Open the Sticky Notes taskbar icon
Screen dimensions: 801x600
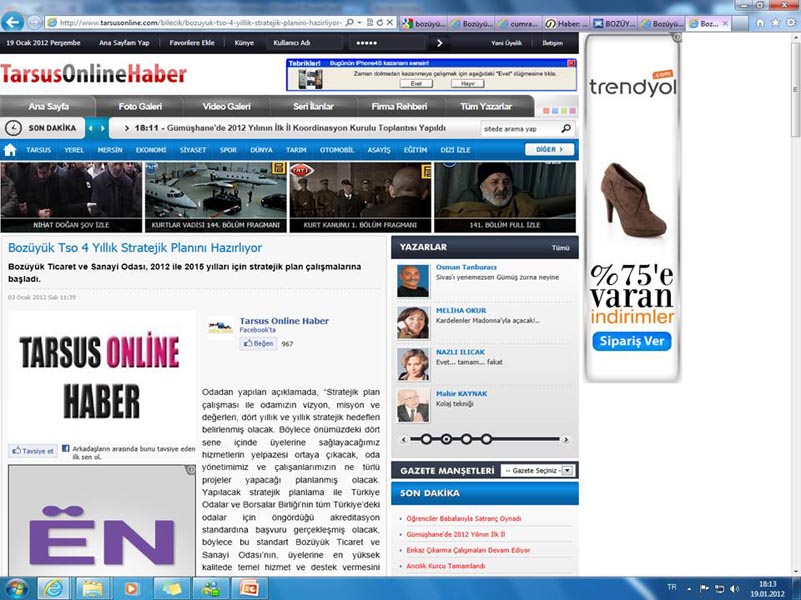tap(170, 589)
